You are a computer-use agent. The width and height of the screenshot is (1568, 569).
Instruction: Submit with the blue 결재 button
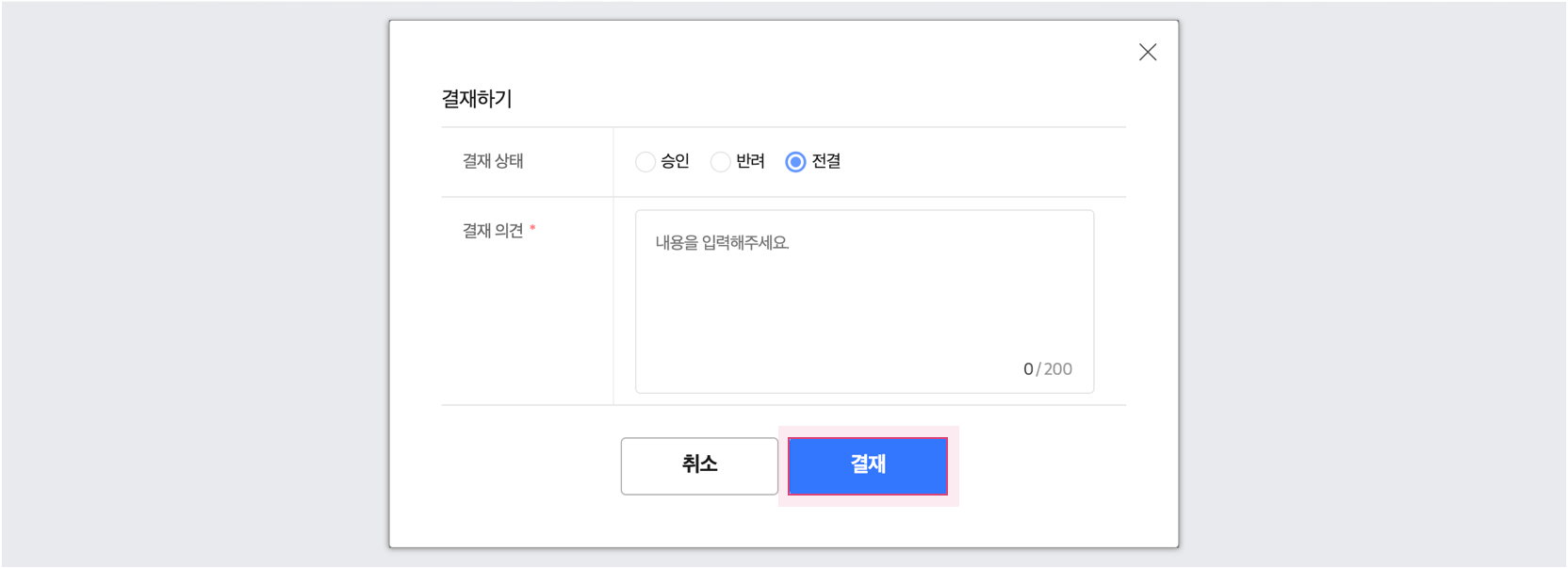pyautogui.click(x=867, y=465)
